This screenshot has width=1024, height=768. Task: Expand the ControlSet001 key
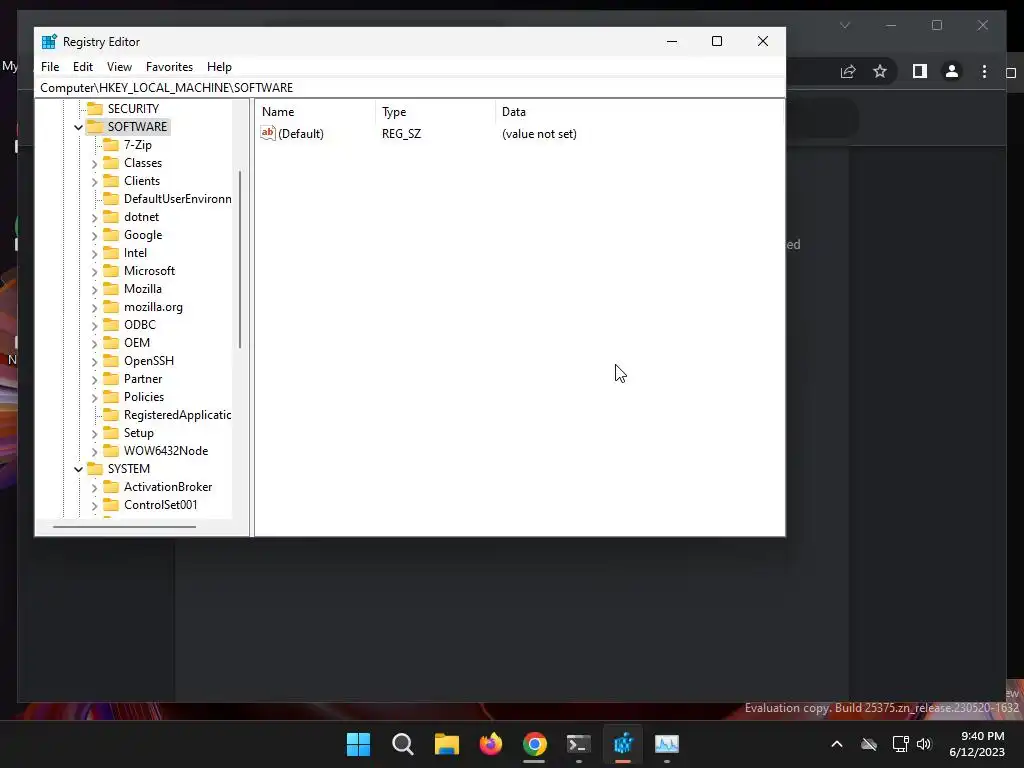pos(95,505)
